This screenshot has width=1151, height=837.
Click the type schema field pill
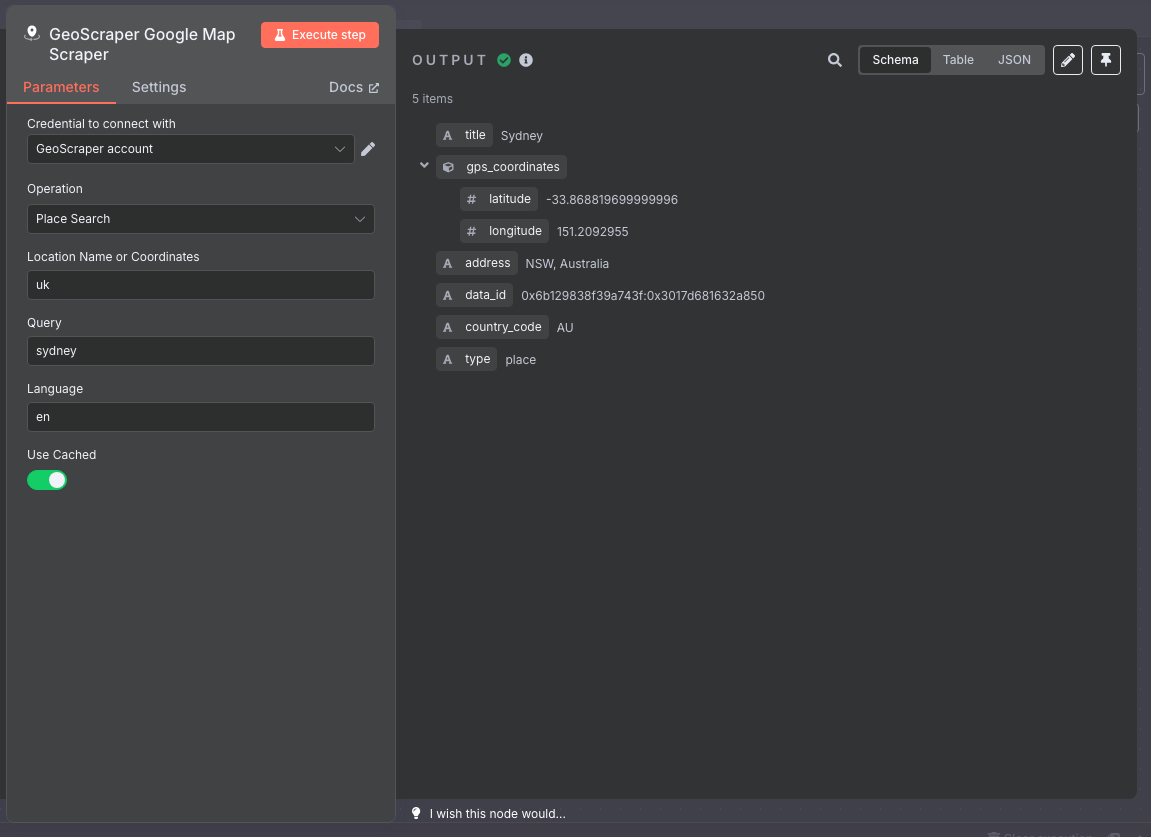[x=466, y=359]
